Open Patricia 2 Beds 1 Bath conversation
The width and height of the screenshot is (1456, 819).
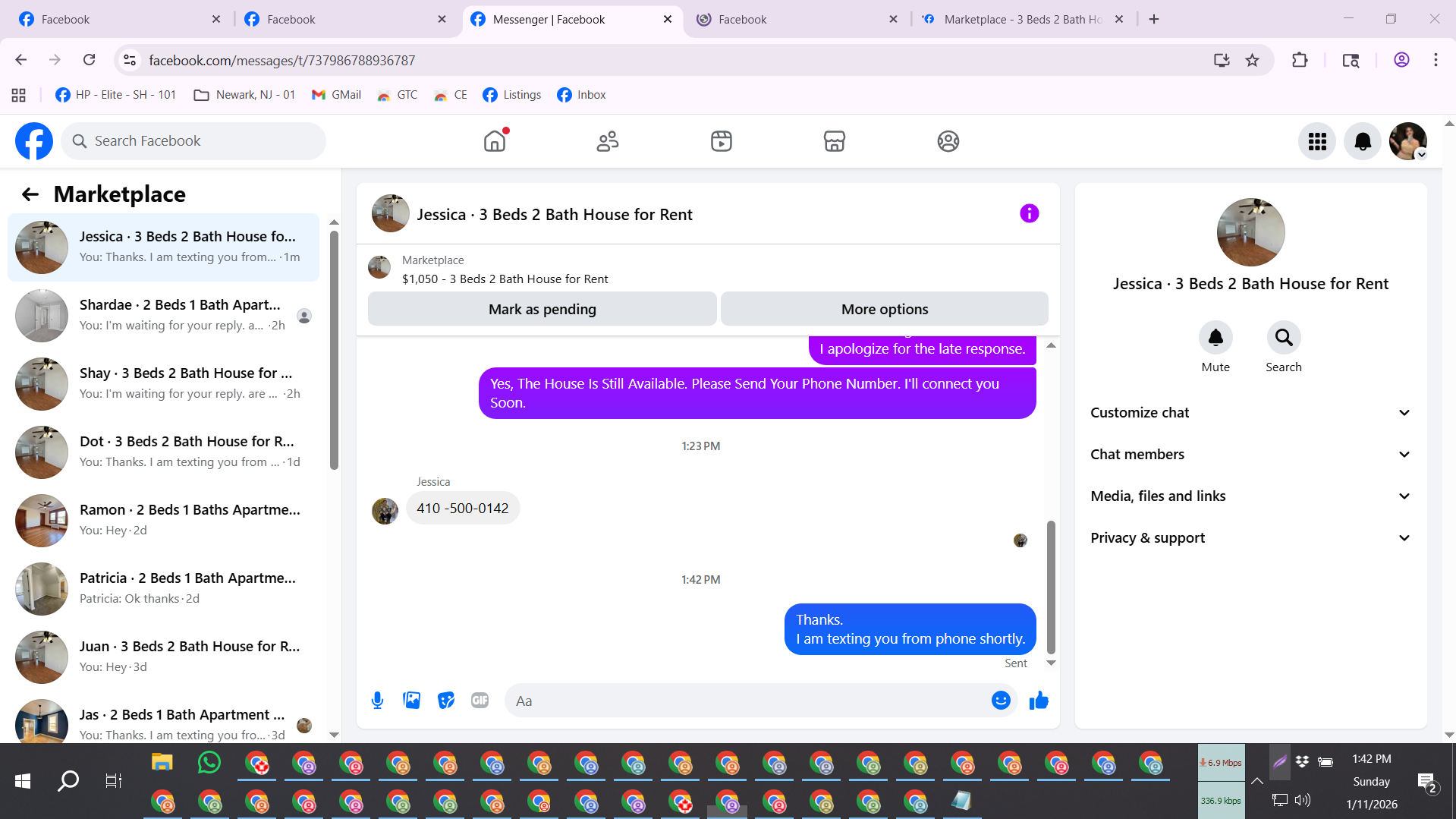164,589
